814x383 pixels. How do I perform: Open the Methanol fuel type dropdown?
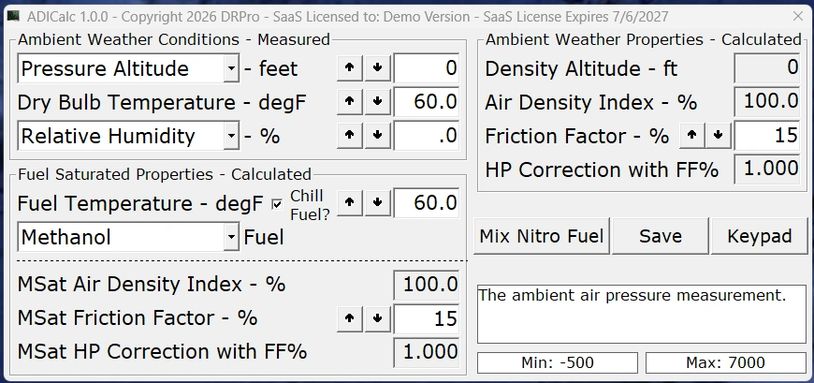pyautogui.click(x=231, y=237)
